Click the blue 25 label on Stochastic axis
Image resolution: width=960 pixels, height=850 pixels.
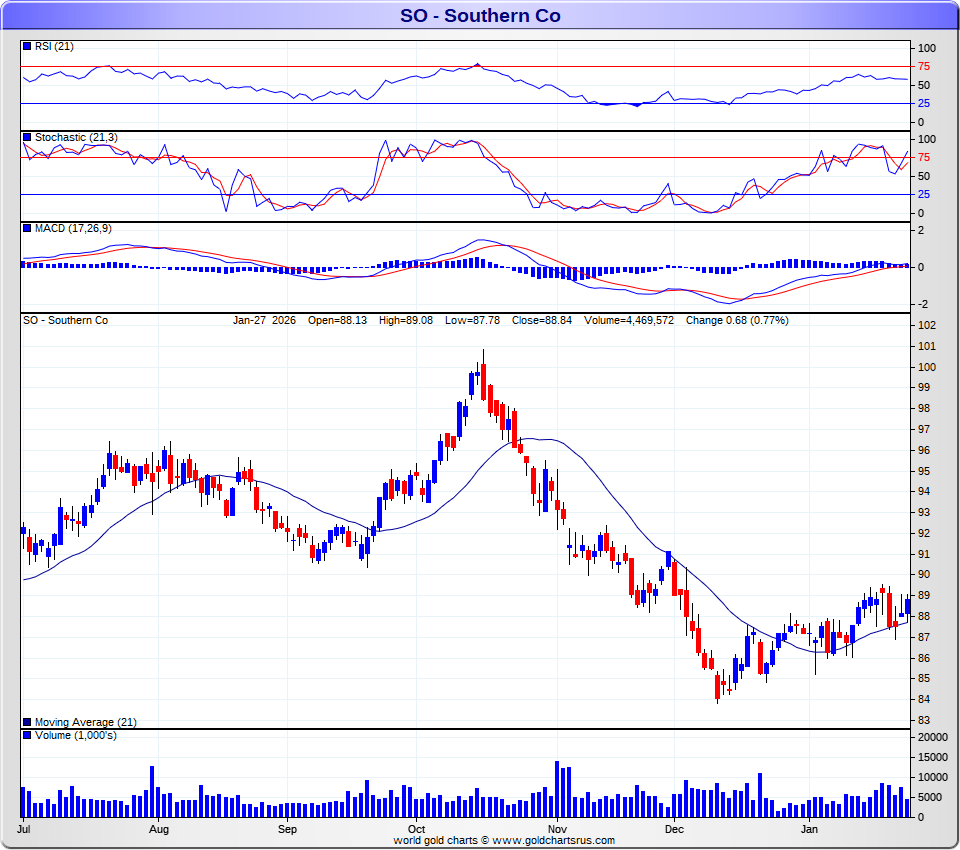click(x=925, y=195)
